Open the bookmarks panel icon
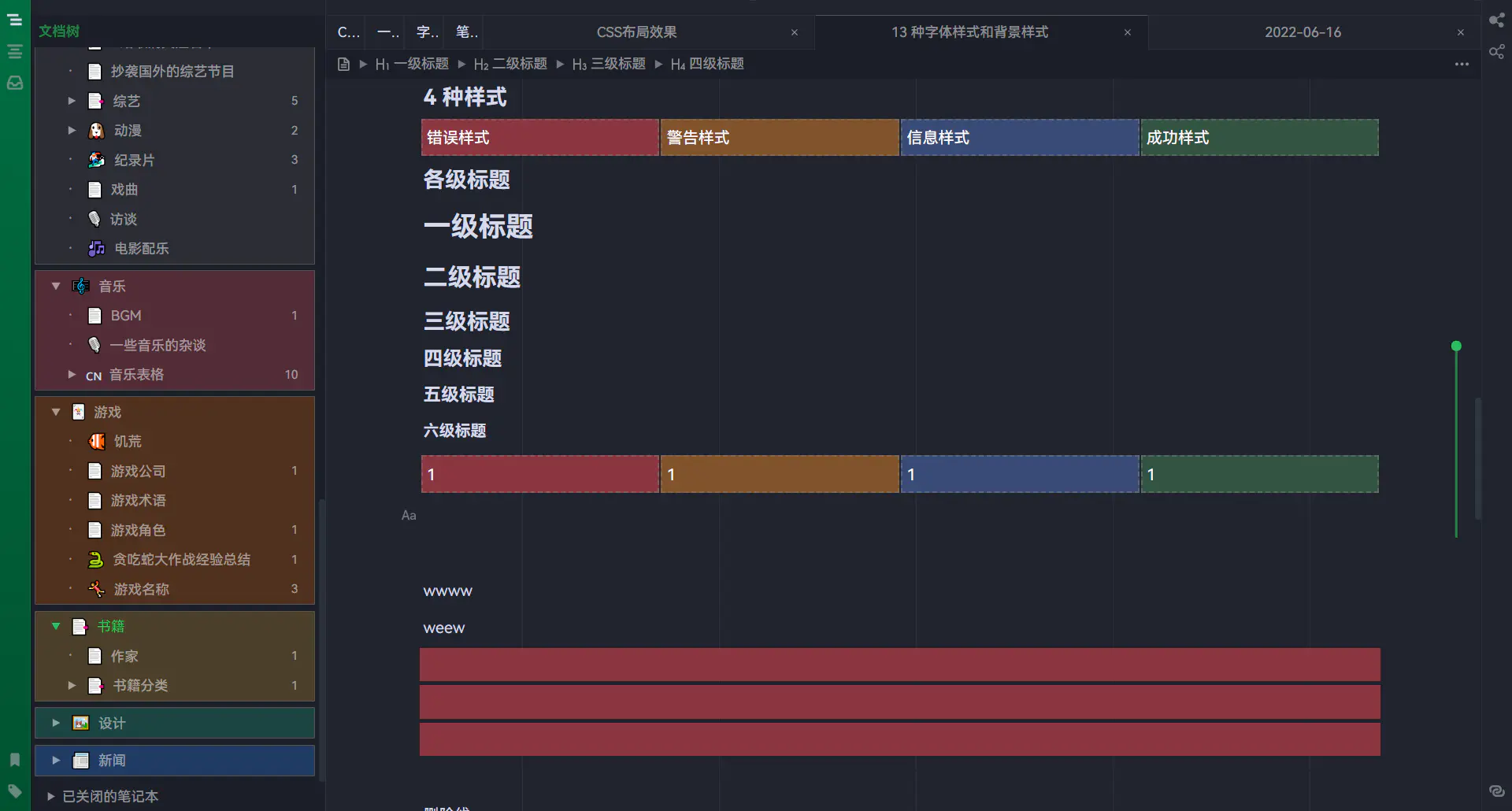This screenshot has height=811, width=1512. 14,760
